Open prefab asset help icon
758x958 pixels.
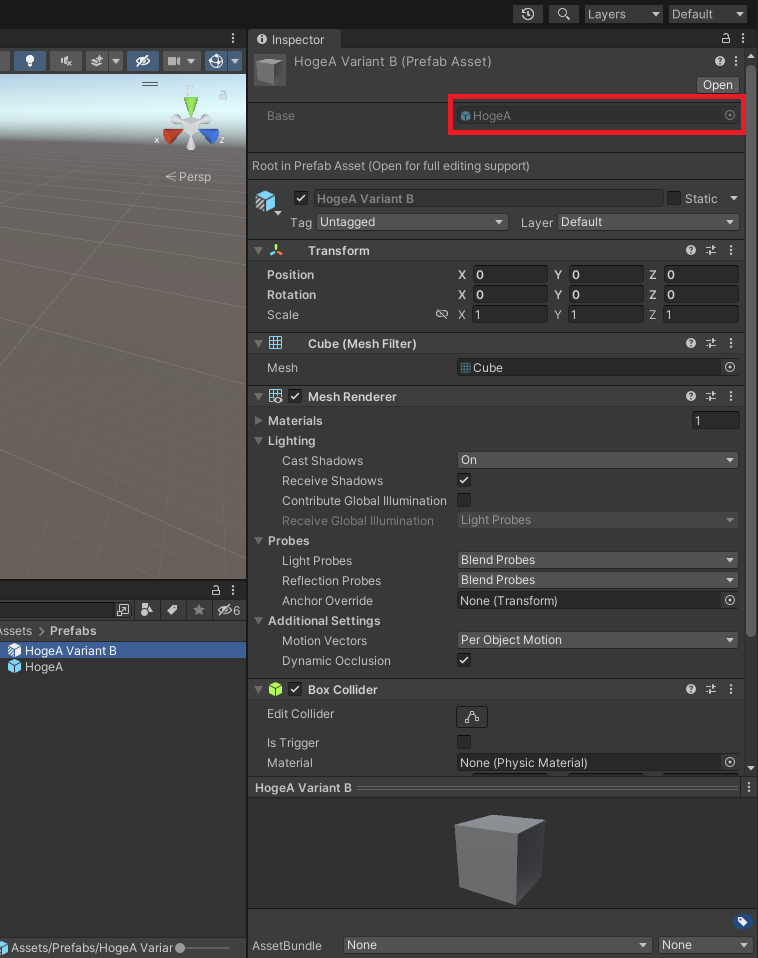[720, 61]
